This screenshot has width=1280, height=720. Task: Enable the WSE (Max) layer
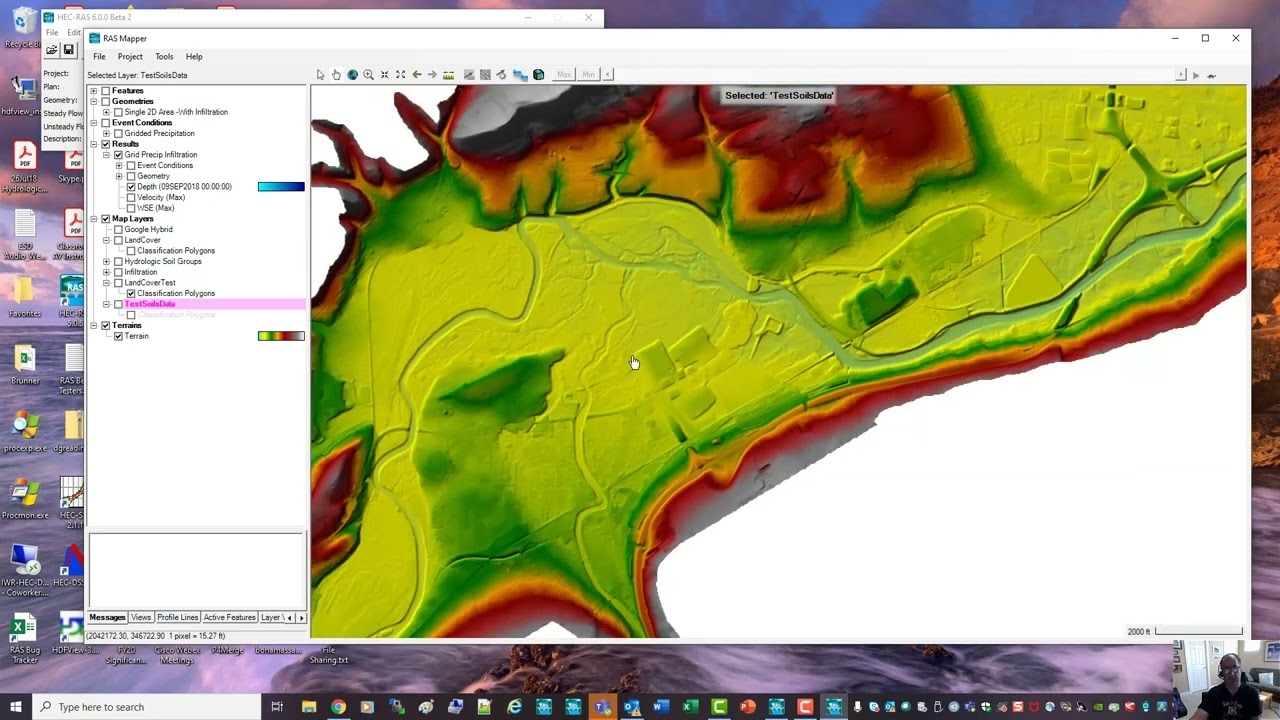click(131, 208)
